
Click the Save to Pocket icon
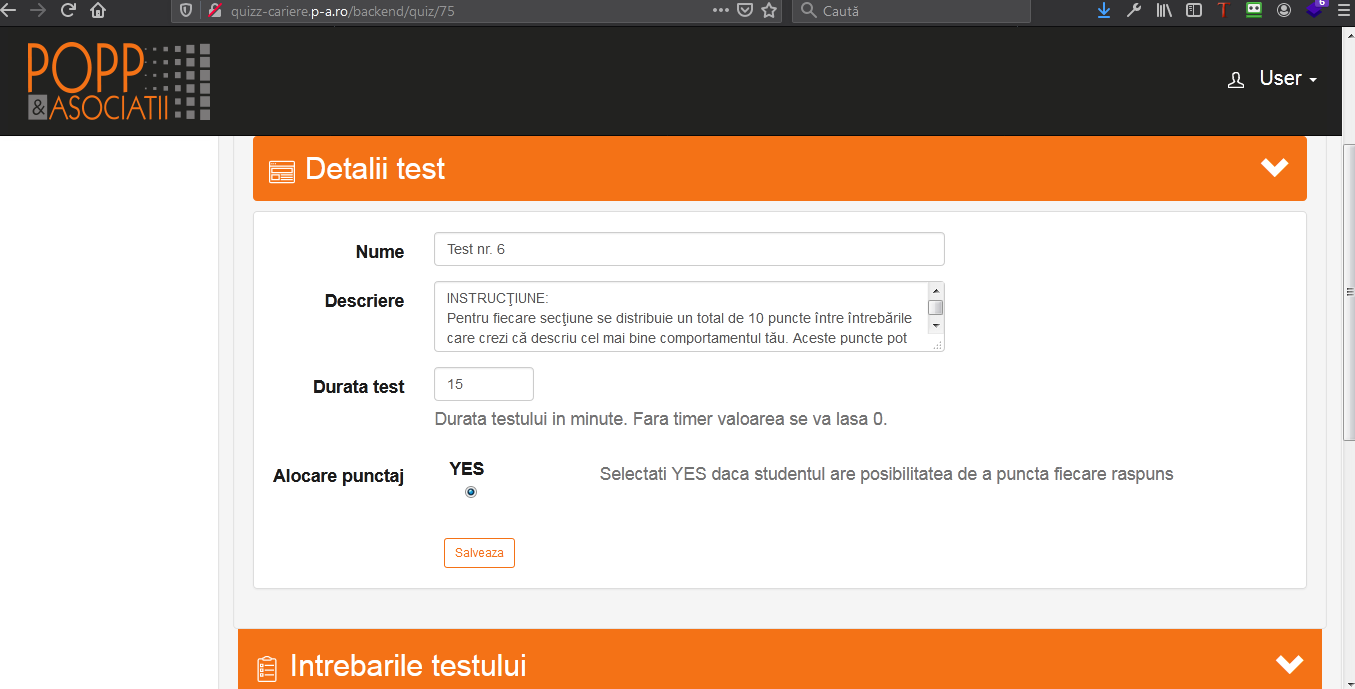click(745, 11)
